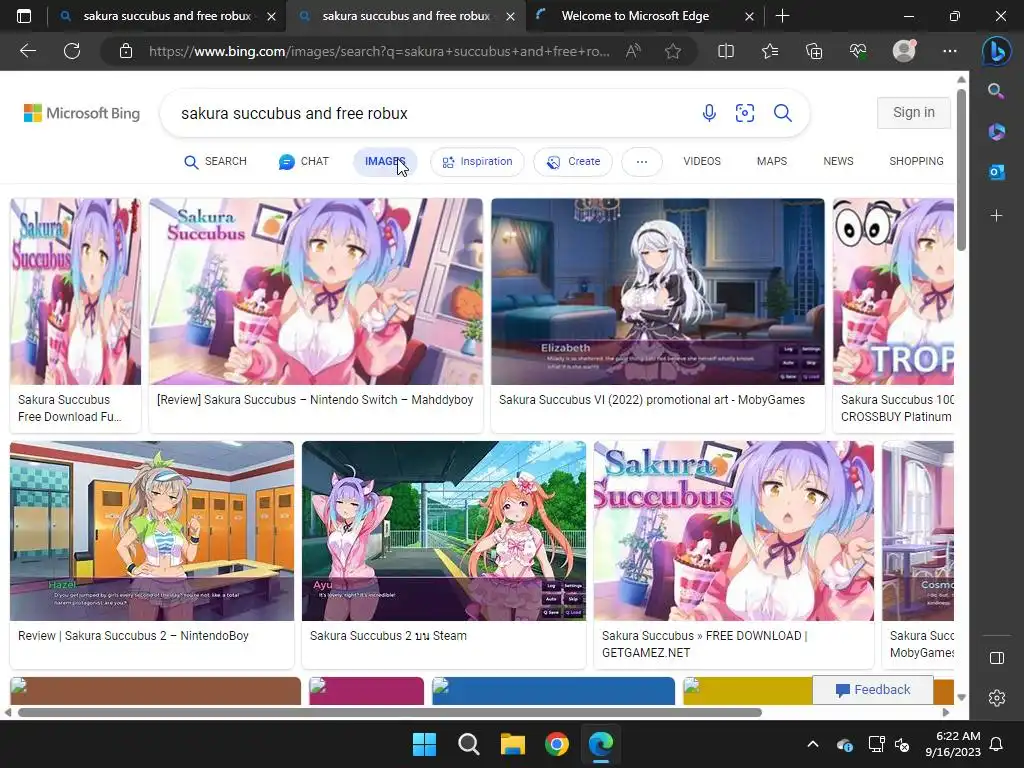Open Sakura Succubus VI MobyGames promotional image
This screenshot has height=768, width=1024.
(658, 291)
